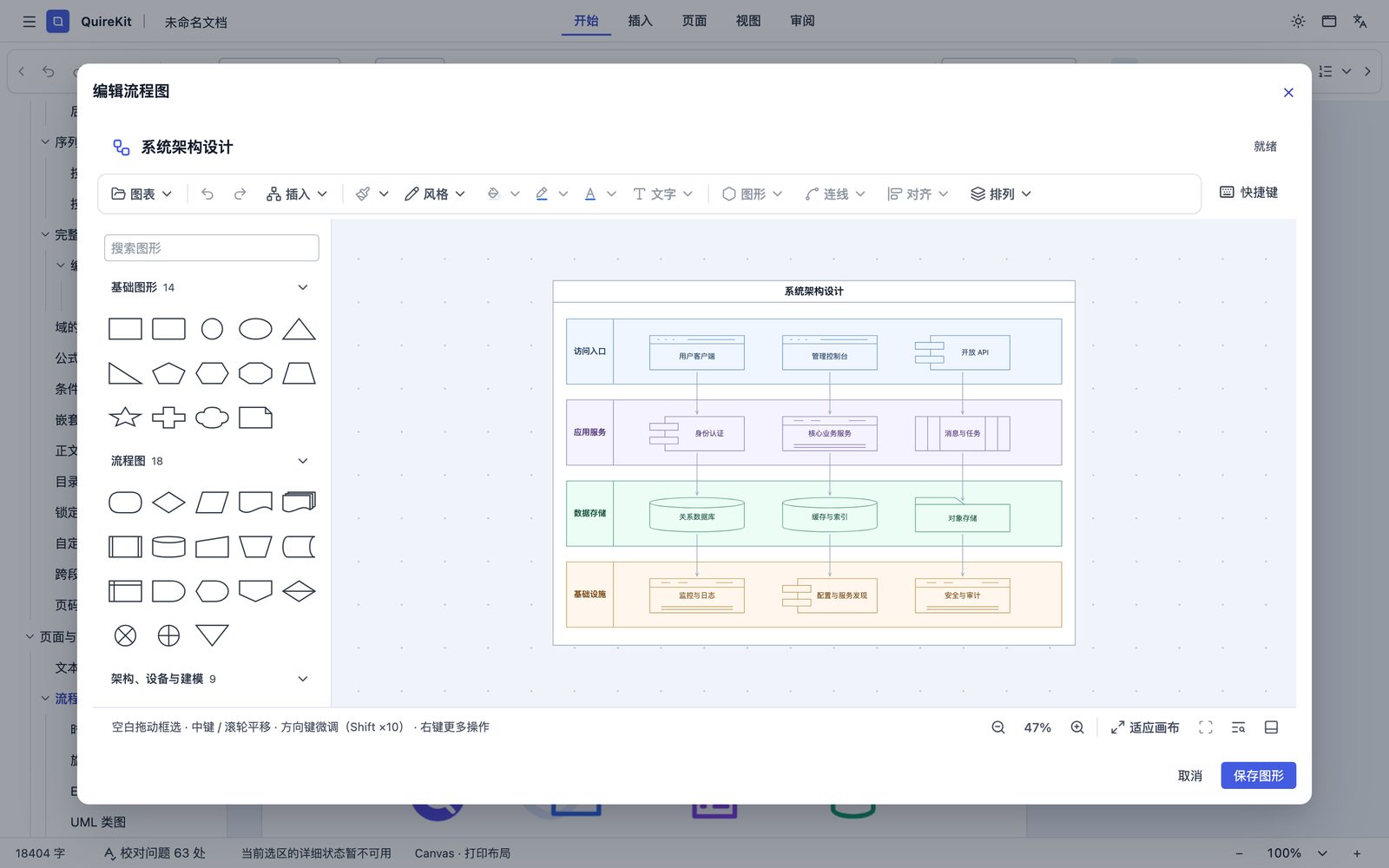Switch to the 插入 tab in main window
Viewport: 1389px width, 868px height.
tap(640, 21)
